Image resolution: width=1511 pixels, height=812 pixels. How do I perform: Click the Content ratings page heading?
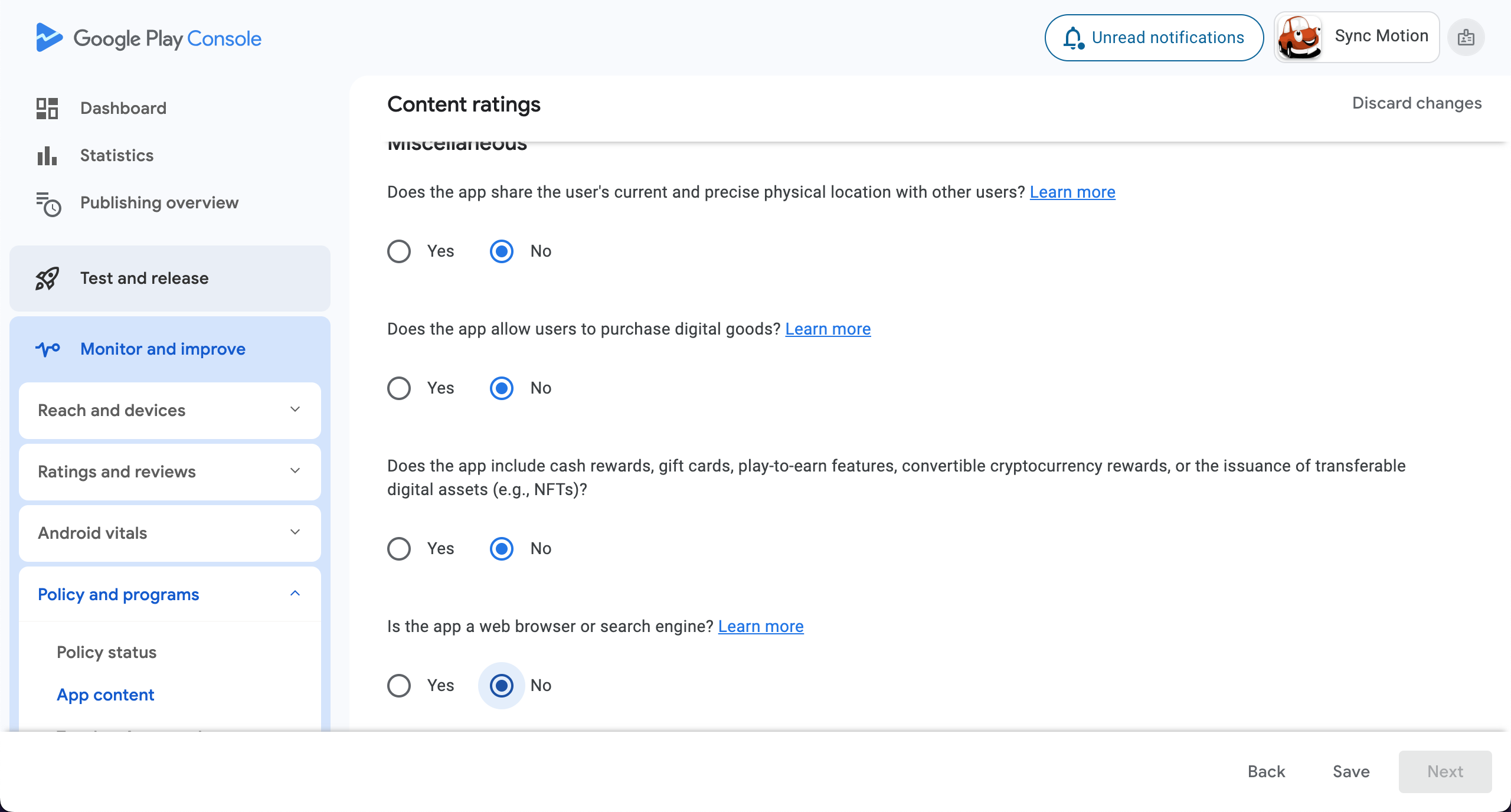[x=464, y=104]
